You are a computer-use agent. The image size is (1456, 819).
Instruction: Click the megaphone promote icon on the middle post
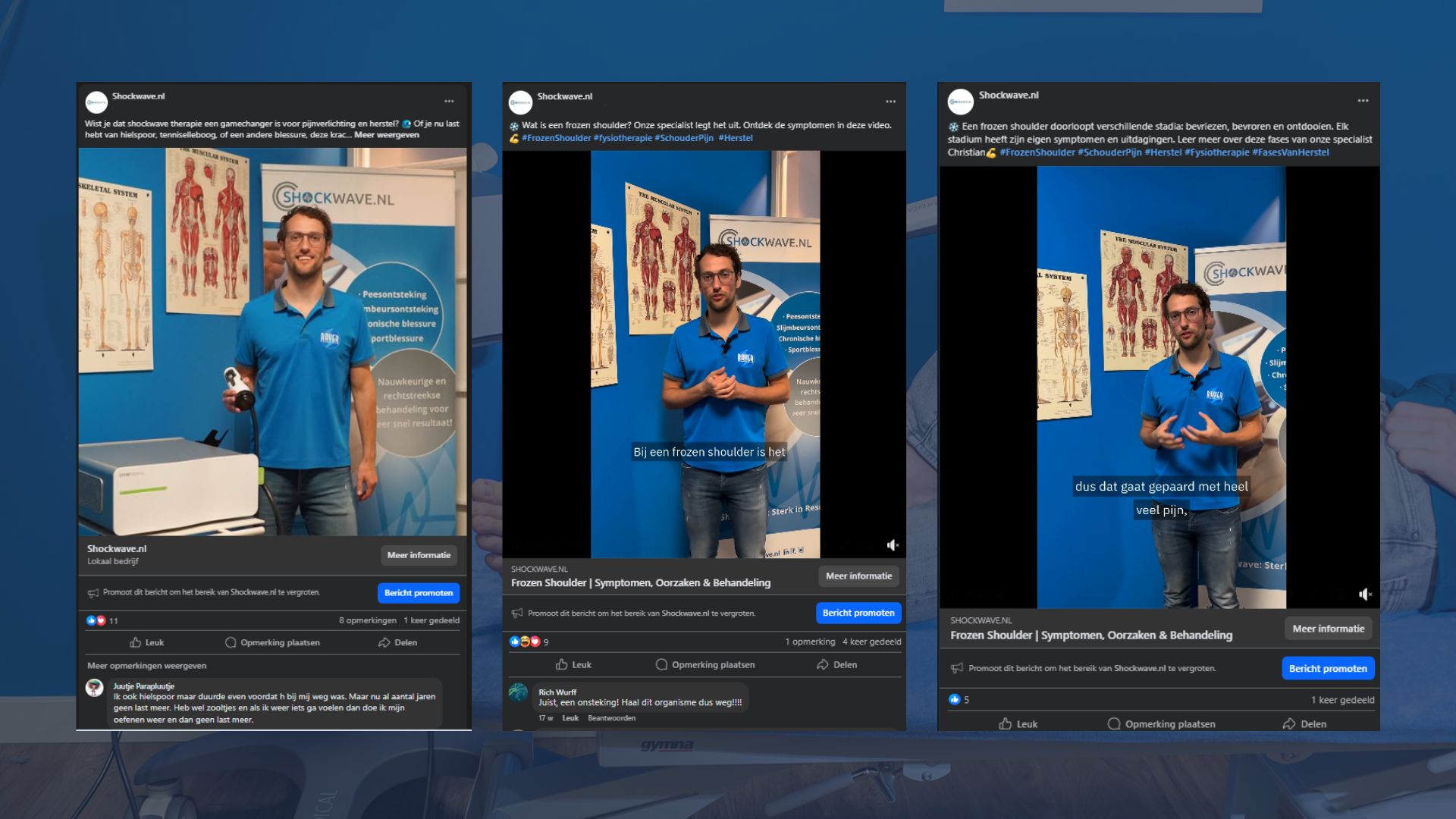point(517,613)
